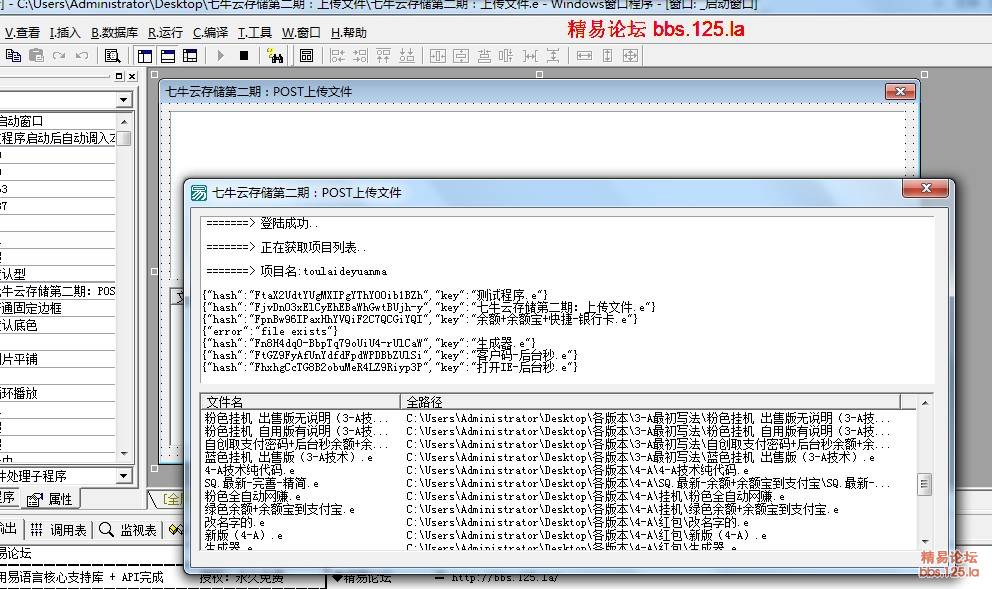This screenshot has height=589, width=992.
Task: Close the left work panel
Action: [132, 77]
